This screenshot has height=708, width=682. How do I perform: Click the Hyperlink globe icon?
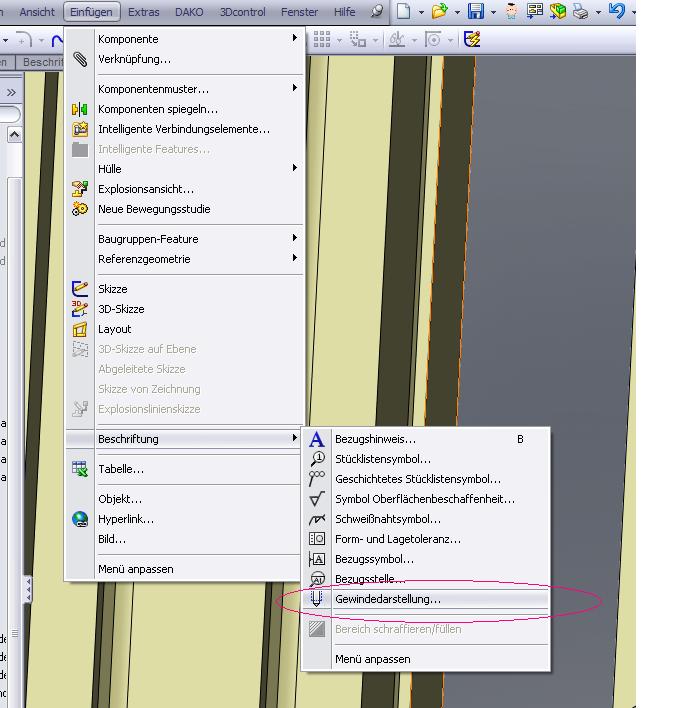tap(80, 519)
